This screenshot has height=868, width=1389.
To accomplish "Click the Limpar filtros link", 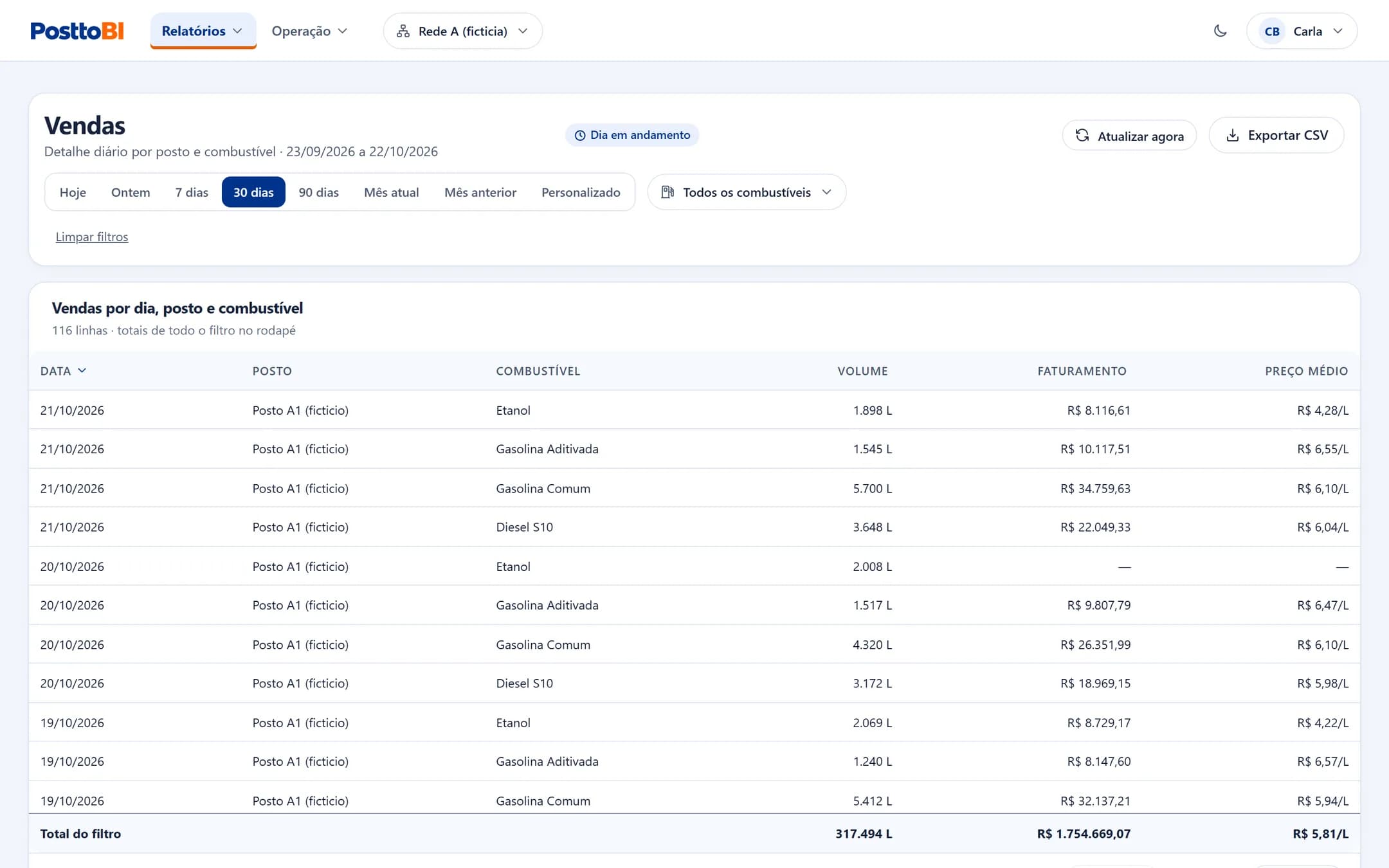I will [92, 237].
